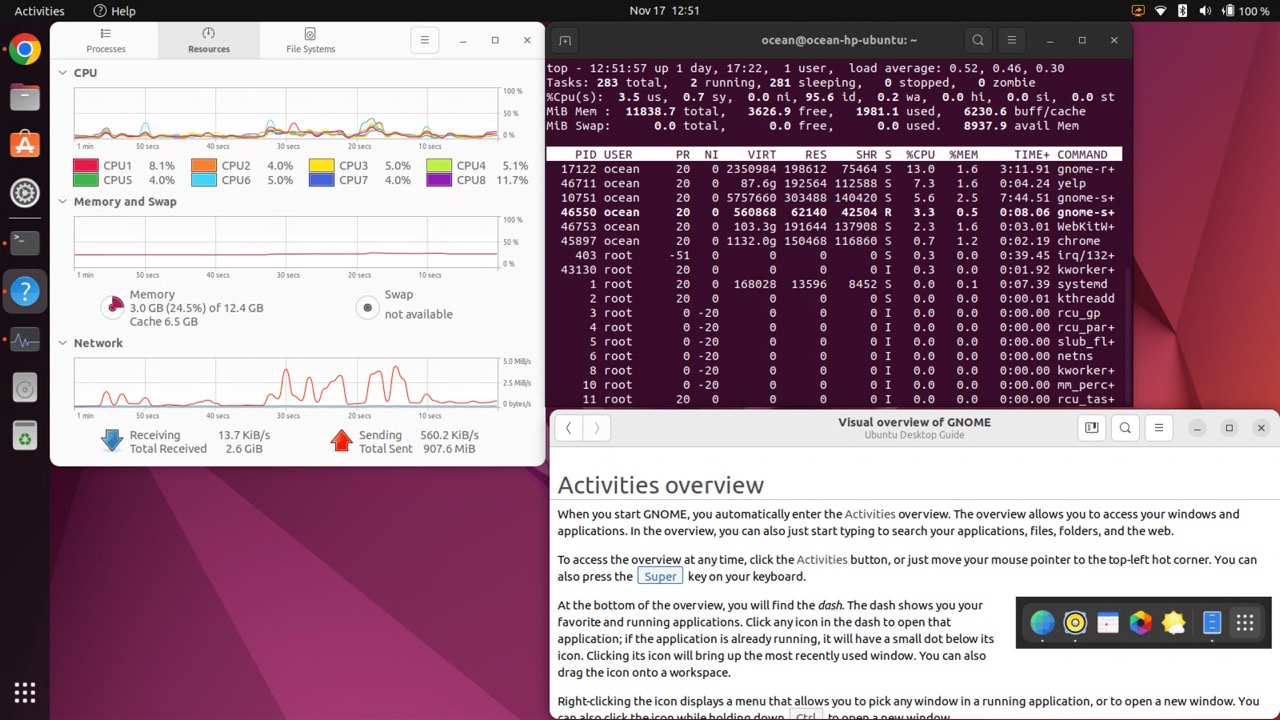Viewport: 1280px width, 720px height.
Task: Click the Sending up-arrow icon
Action: coord(342,441)
